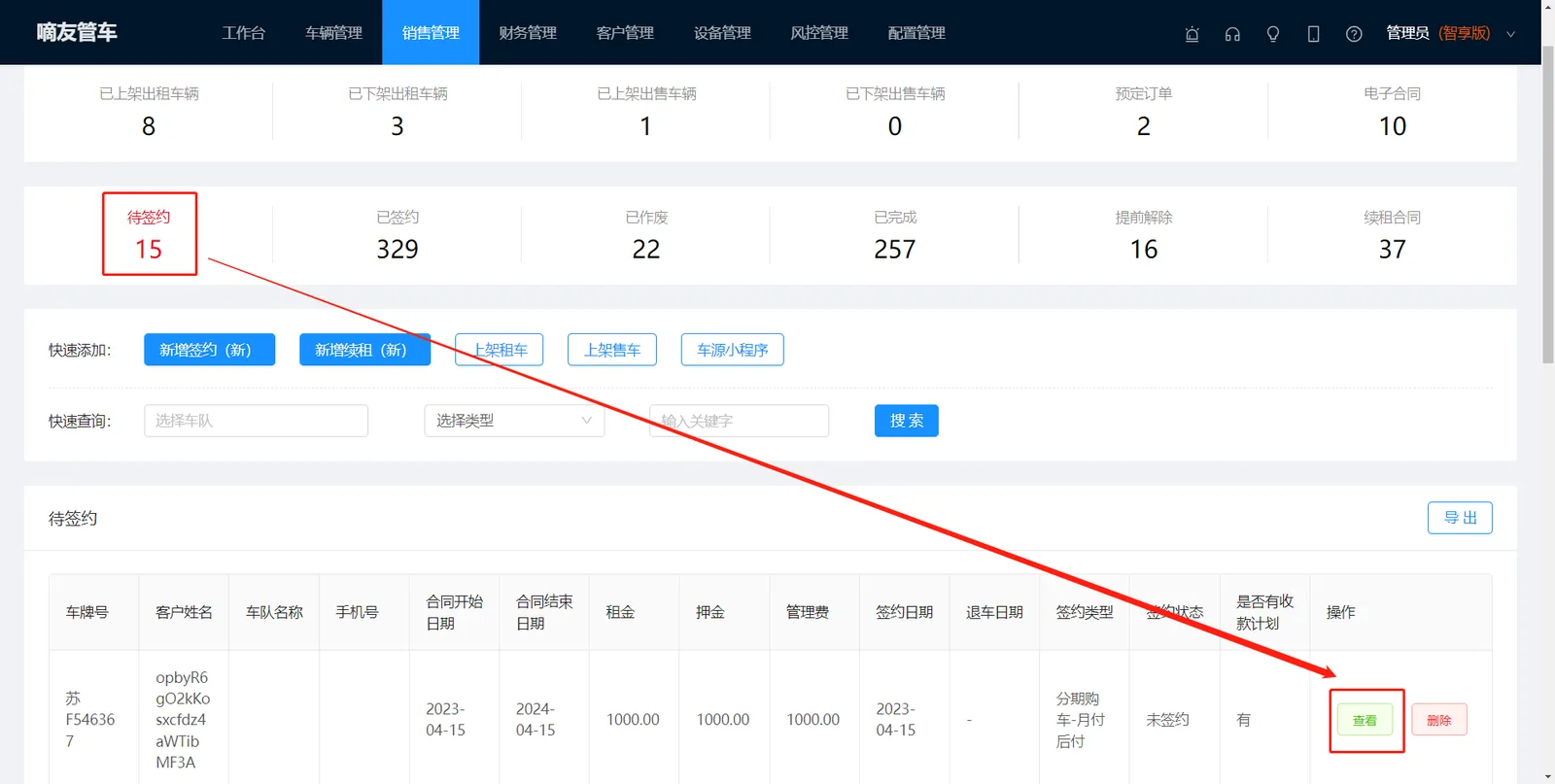
Task: Select the 续租合同 37 statistic
Action: [x=1393, y=234]
